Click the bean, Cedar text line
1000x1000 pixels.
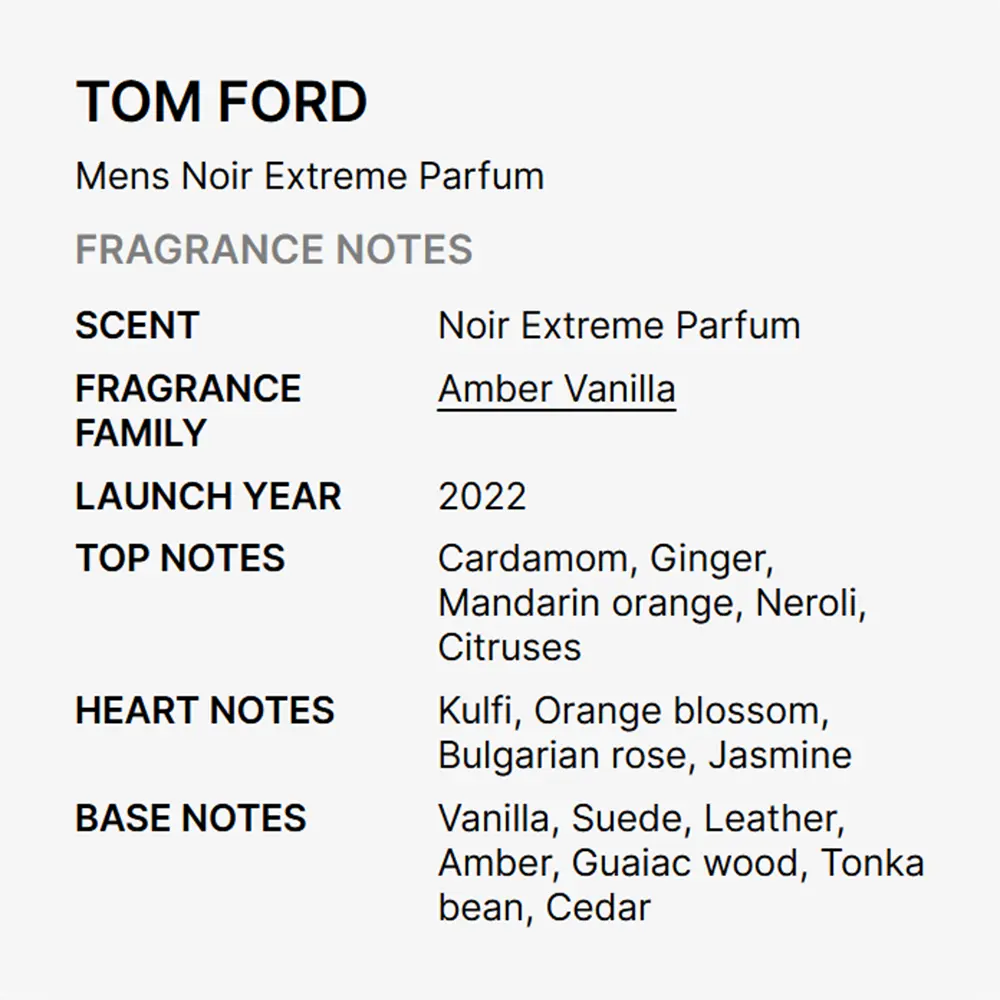pyautogui.click(x=545, y=908)
